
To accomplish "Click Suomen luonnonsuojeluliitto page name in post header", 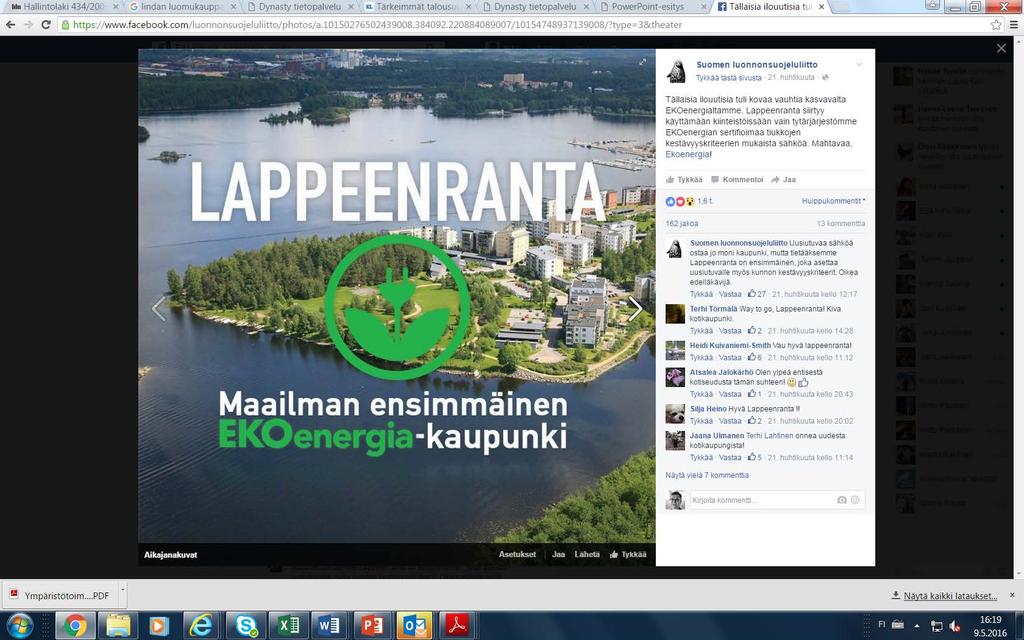I will point(757,65).
